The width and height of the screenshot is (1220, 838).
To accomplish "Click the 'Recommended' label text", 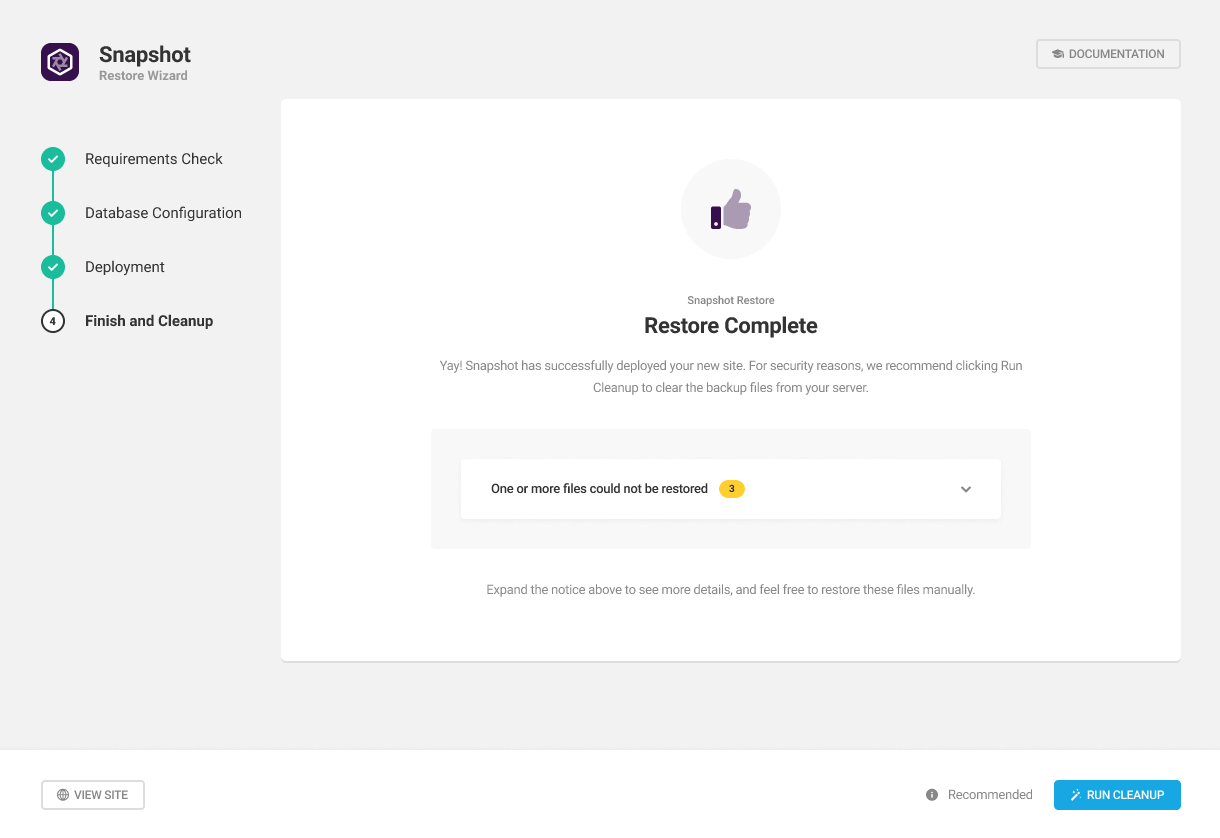I will click(x=990, y=795).
